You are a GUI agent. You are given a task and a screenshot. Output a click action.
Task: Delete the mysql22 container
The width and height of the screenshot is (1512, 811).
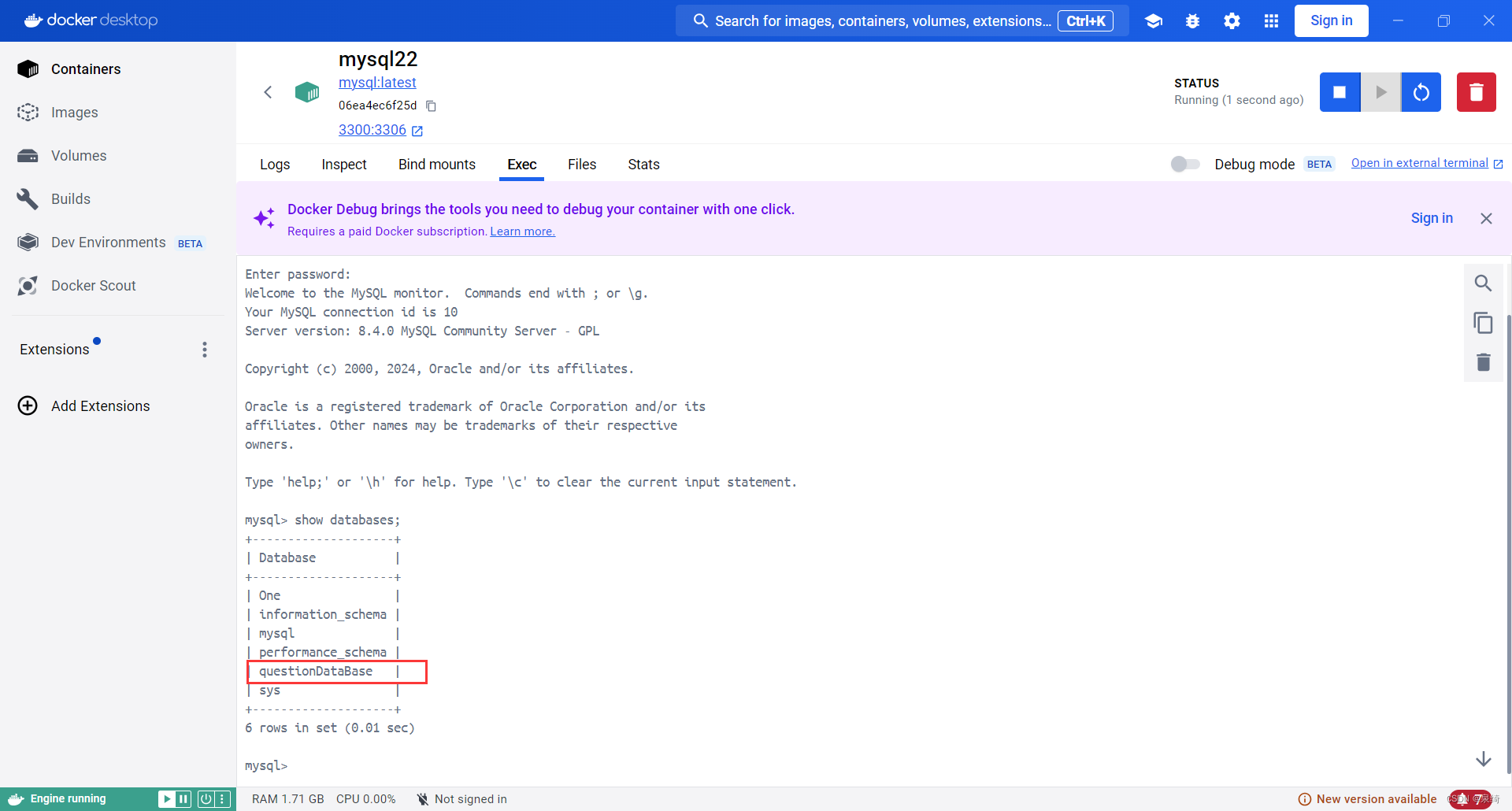coord(1477,92)
